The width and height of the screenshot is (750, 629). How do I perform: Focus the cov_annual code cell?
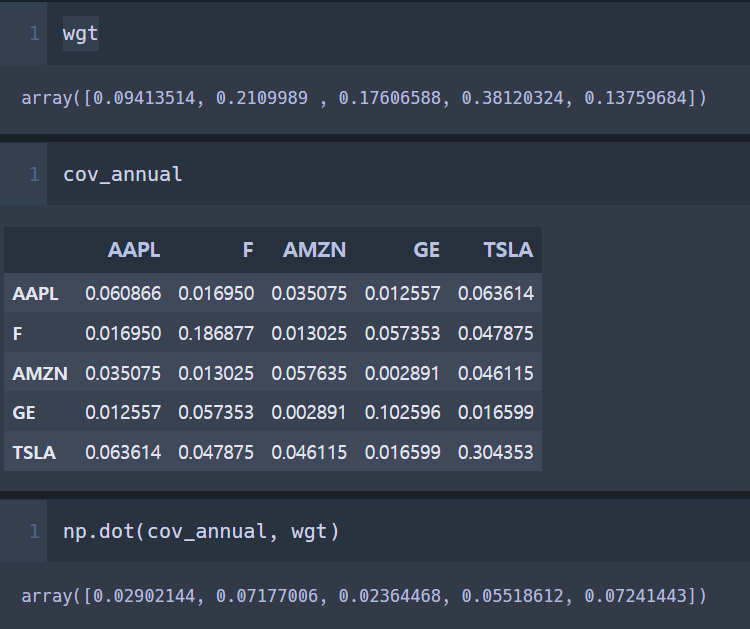pos(398,174)
